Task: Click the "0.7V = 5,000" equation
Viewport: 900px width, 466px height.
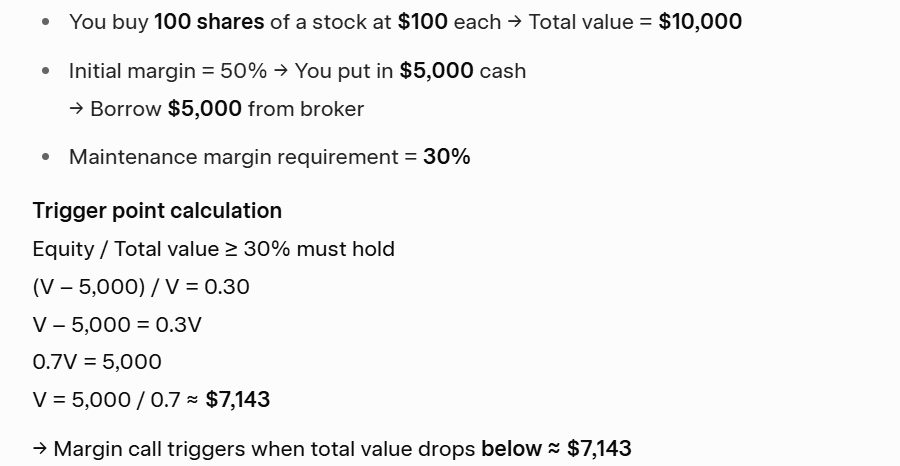Action: pos(97,362)
